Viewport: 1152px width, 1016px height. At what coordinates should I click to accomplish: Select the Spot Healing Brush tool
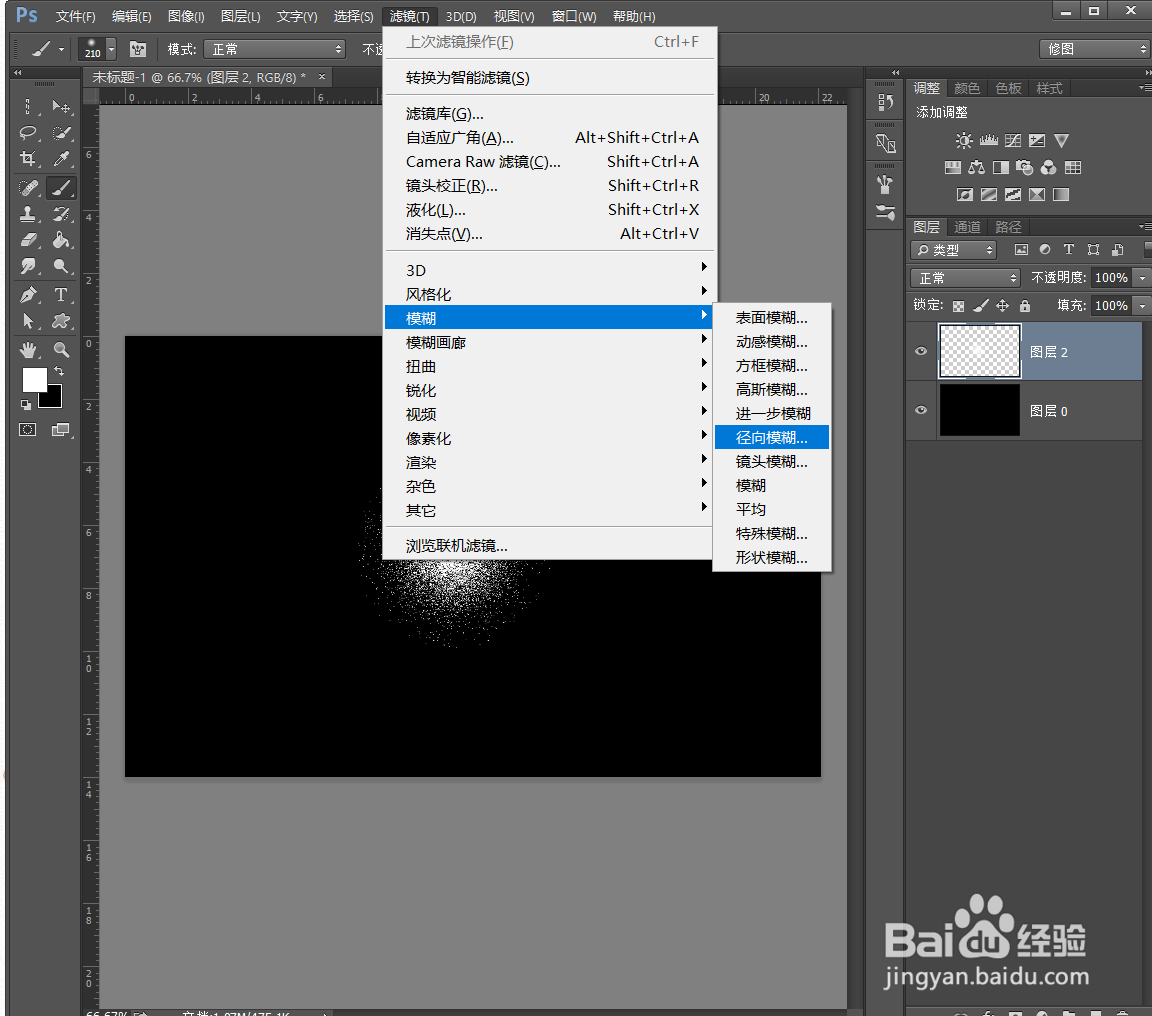[28, 188]
